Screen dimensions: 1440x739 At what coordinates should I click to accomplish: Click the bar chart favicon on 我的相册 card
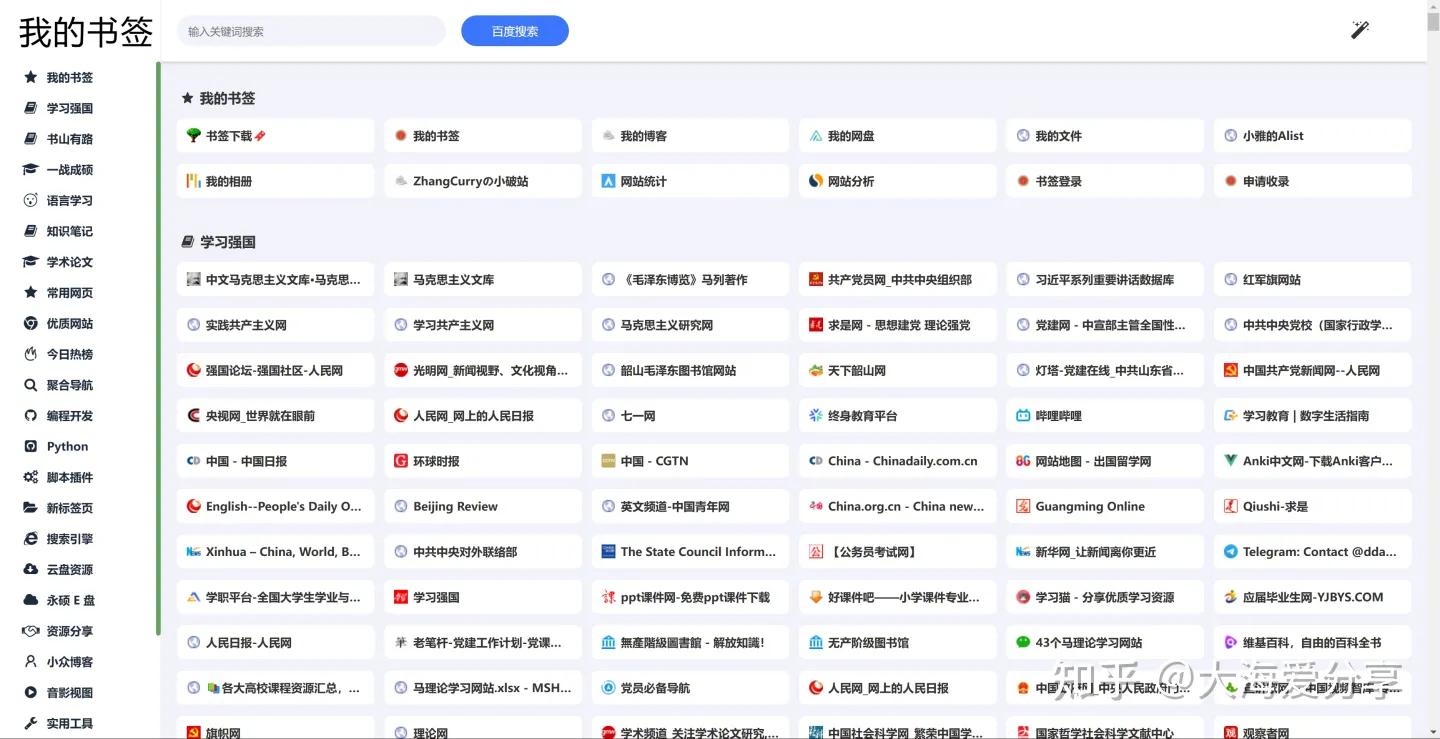tap(194, 181)
